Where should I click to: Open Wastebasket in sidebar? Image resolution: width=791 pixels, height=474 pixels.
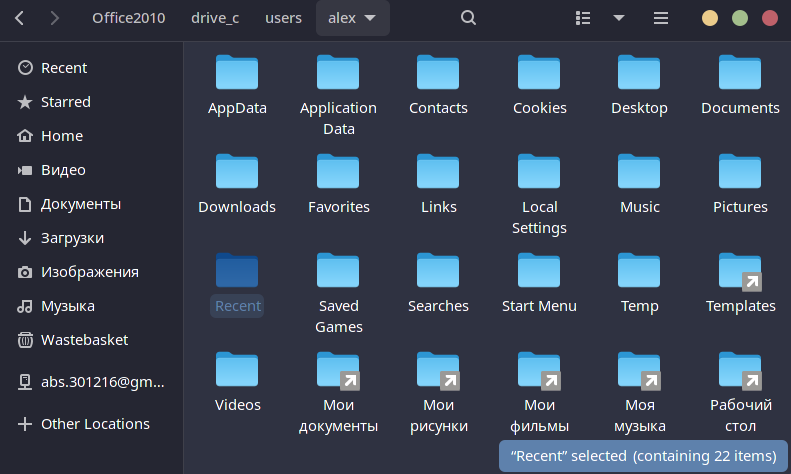point(84,340)
